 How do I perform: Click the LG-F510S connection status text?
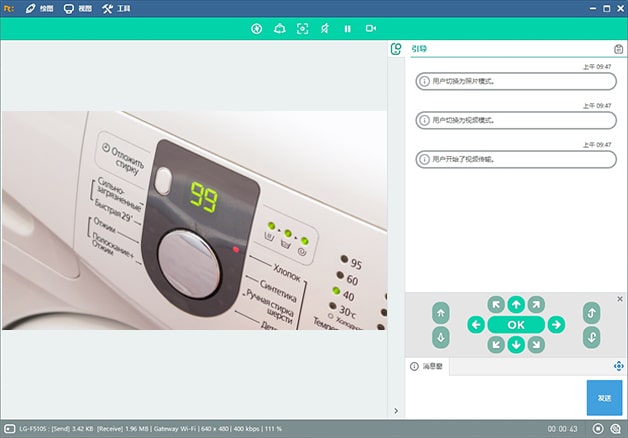150,429
